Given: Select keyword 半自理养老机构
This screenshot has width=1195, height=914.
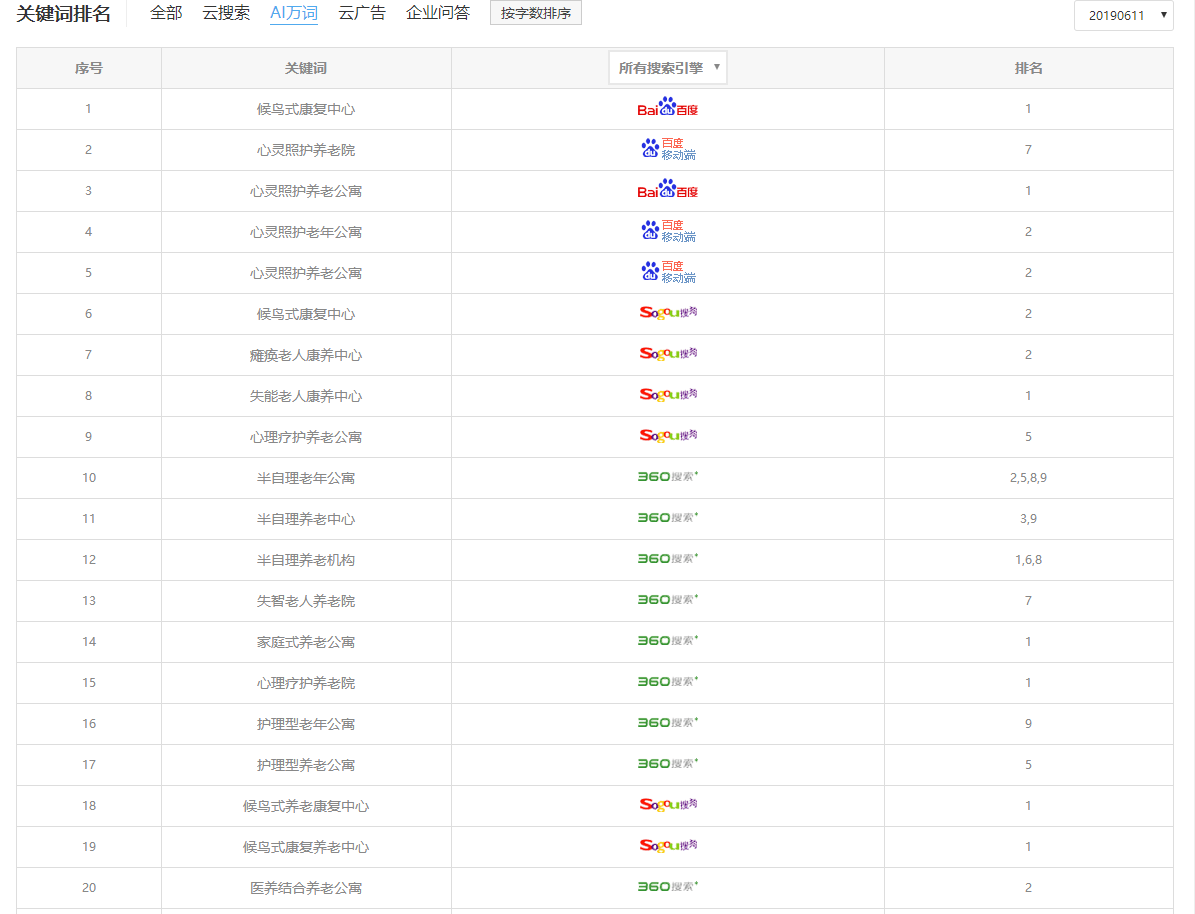Looking at the screenshot, I should pos(306,560).
